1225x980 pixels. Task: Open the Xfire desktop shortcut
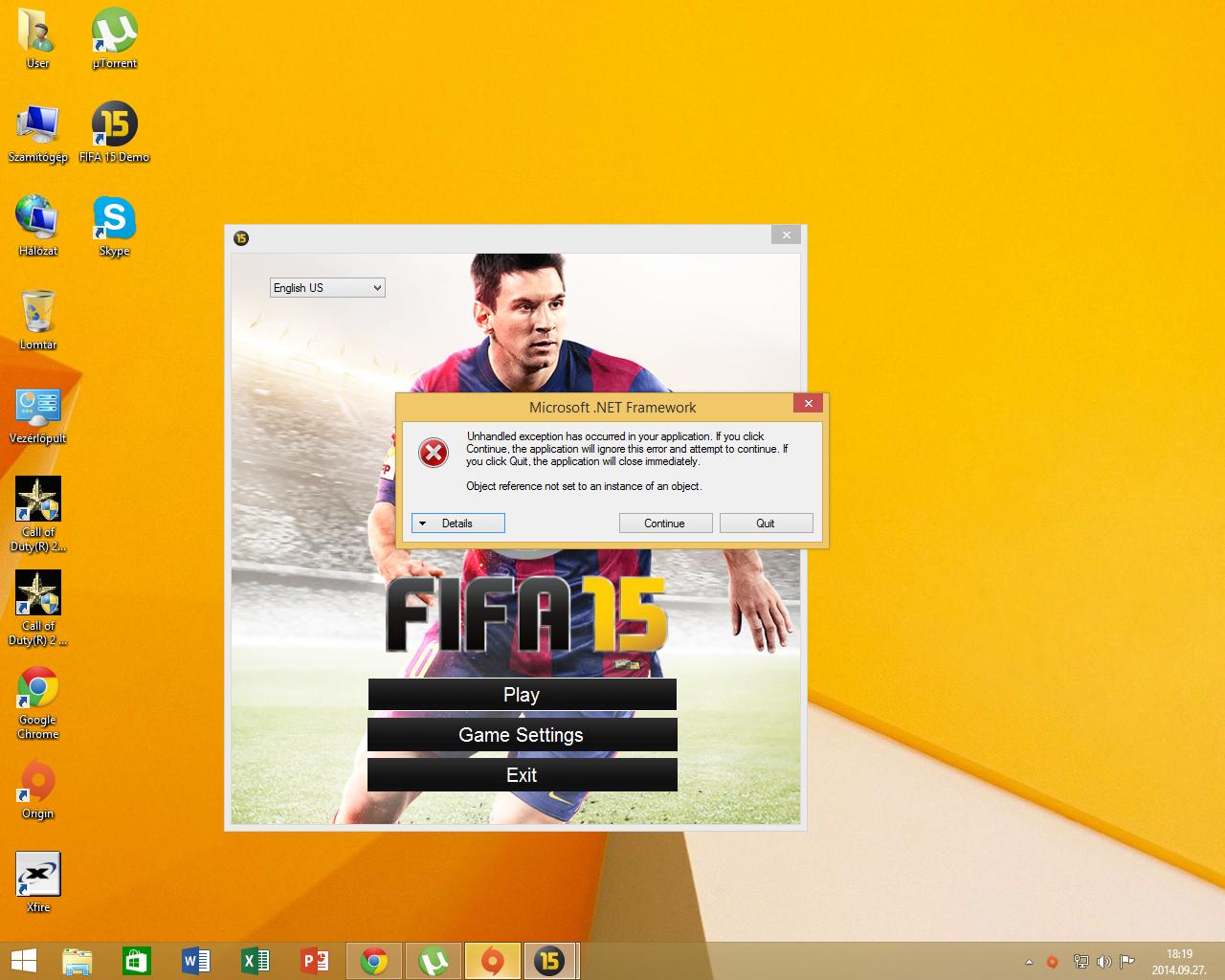tap(37, 882)
